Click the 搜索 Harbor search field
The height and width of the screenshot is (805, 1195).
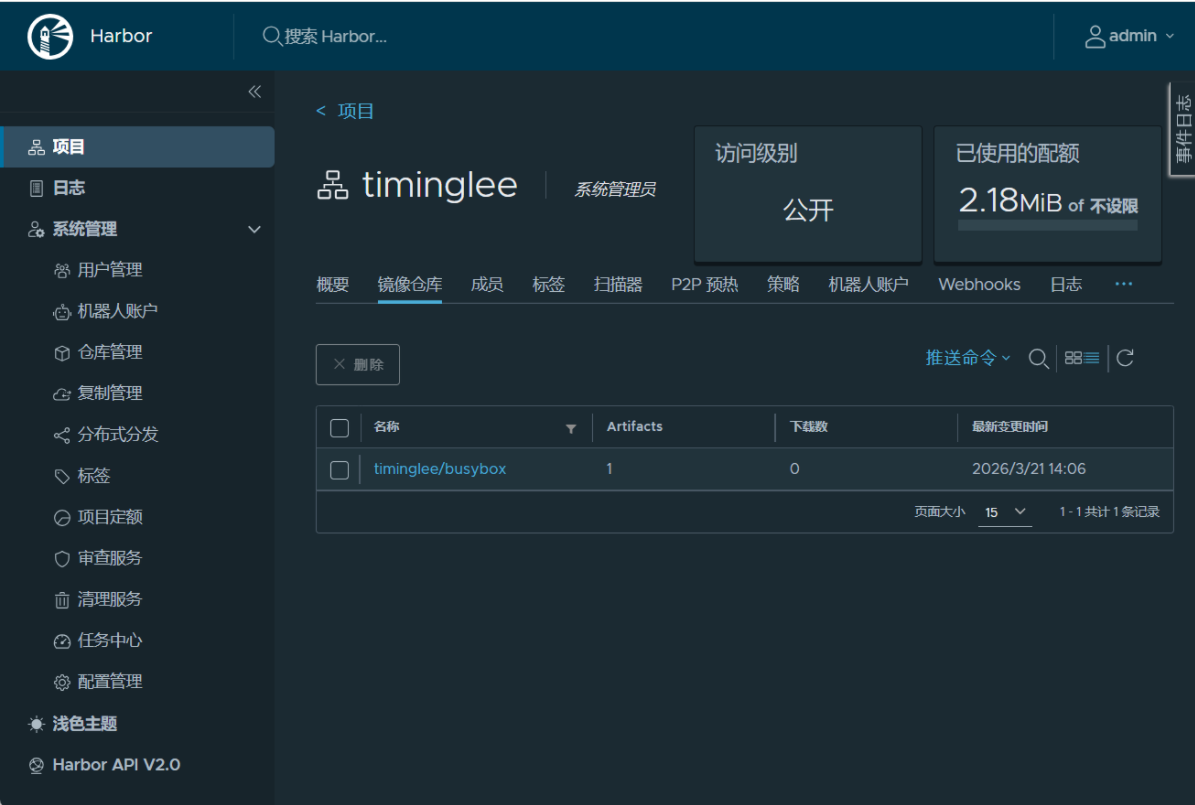coord(335,36)
